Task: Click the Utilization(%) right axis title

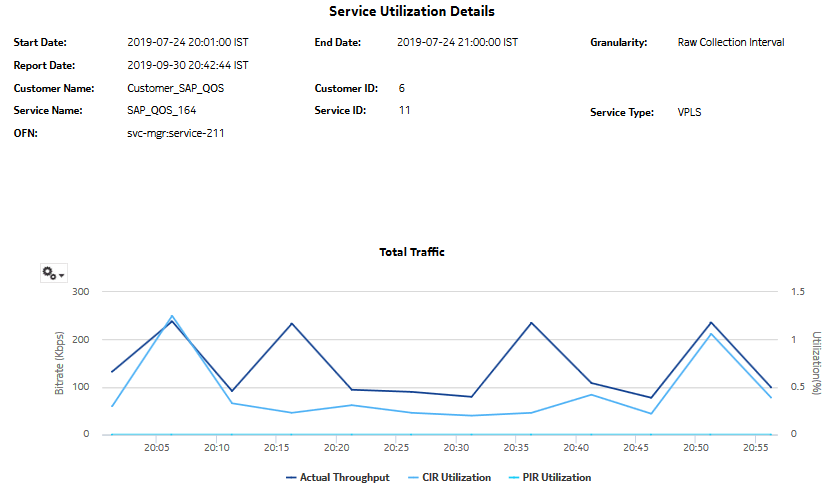Action: tap(817, 364)
